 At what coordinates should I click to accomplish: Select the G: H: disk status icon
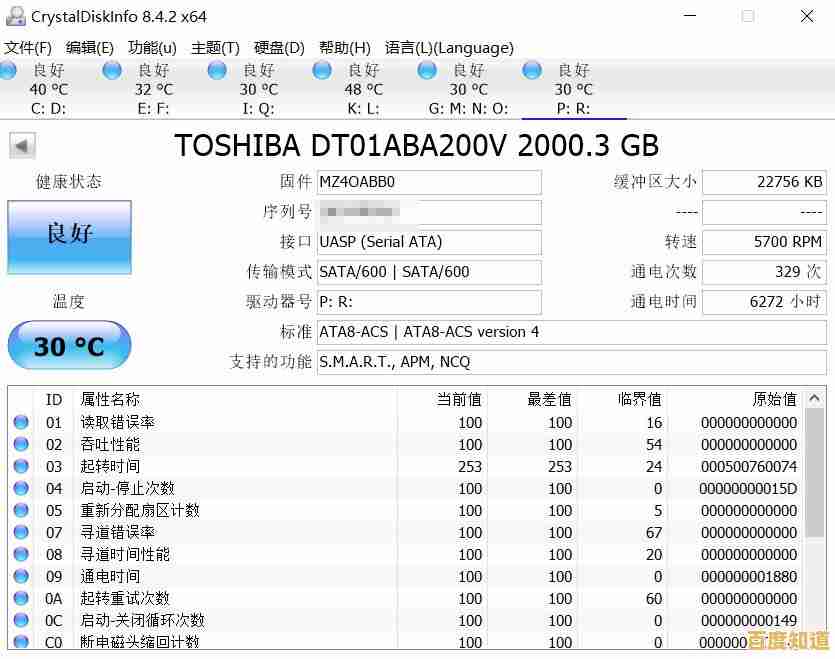216,70
